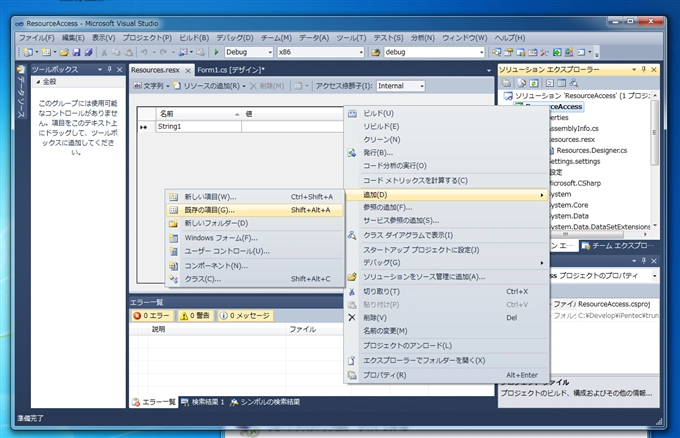
Task: Click Solution Explorer Show All Files icon
Action: pyautogui.click(x=522, y=83)
